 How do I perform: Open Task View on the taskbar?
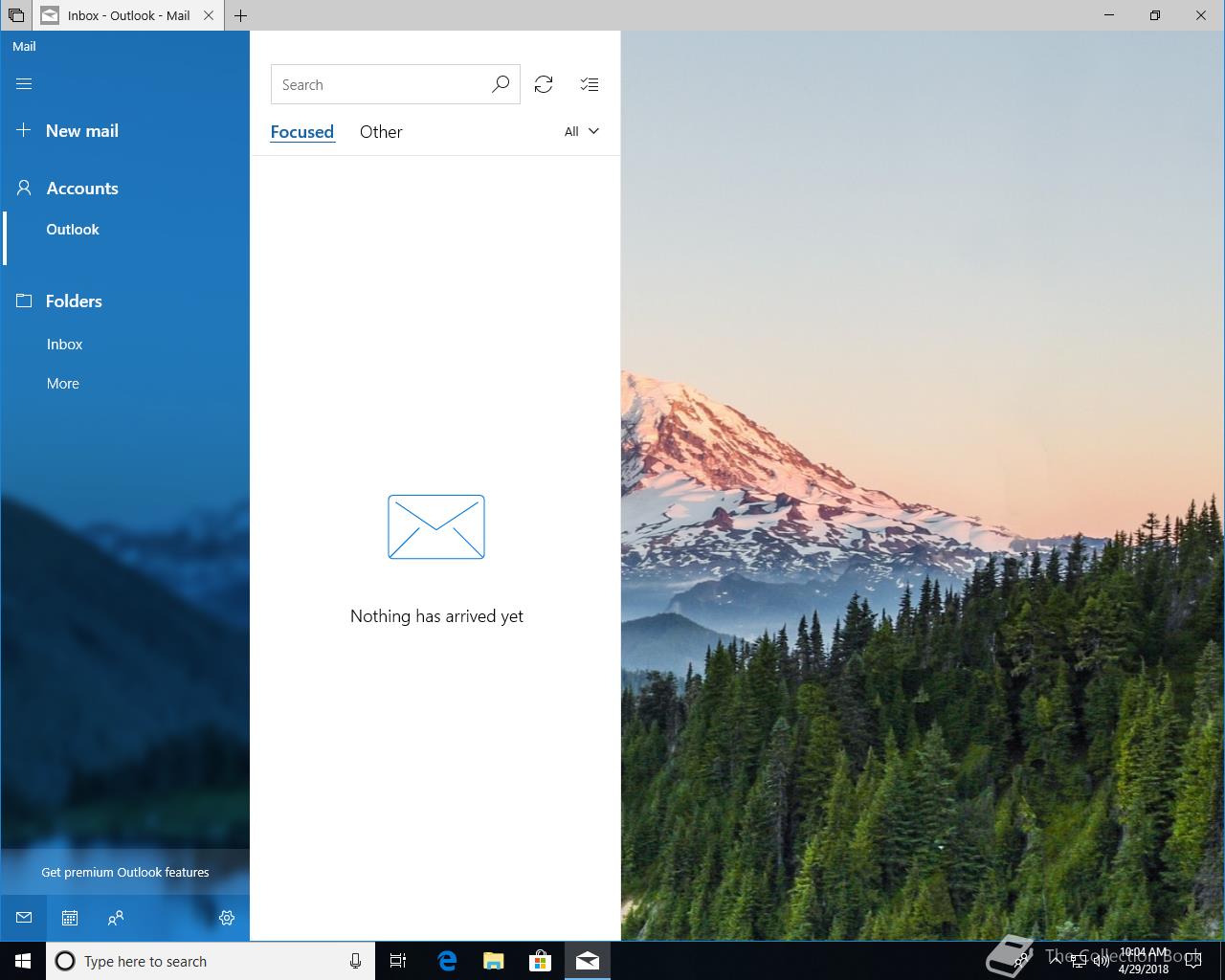tap(398, 961)
